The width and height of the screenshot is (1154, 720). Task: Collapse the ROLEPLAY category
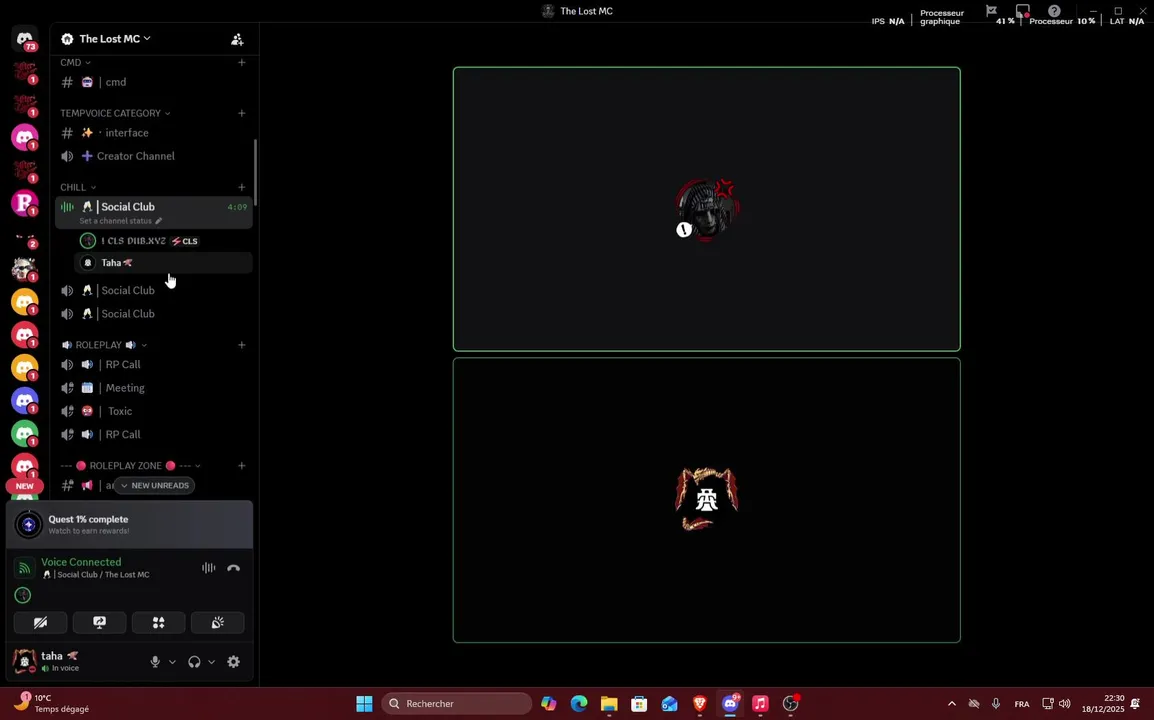[104, 345]
